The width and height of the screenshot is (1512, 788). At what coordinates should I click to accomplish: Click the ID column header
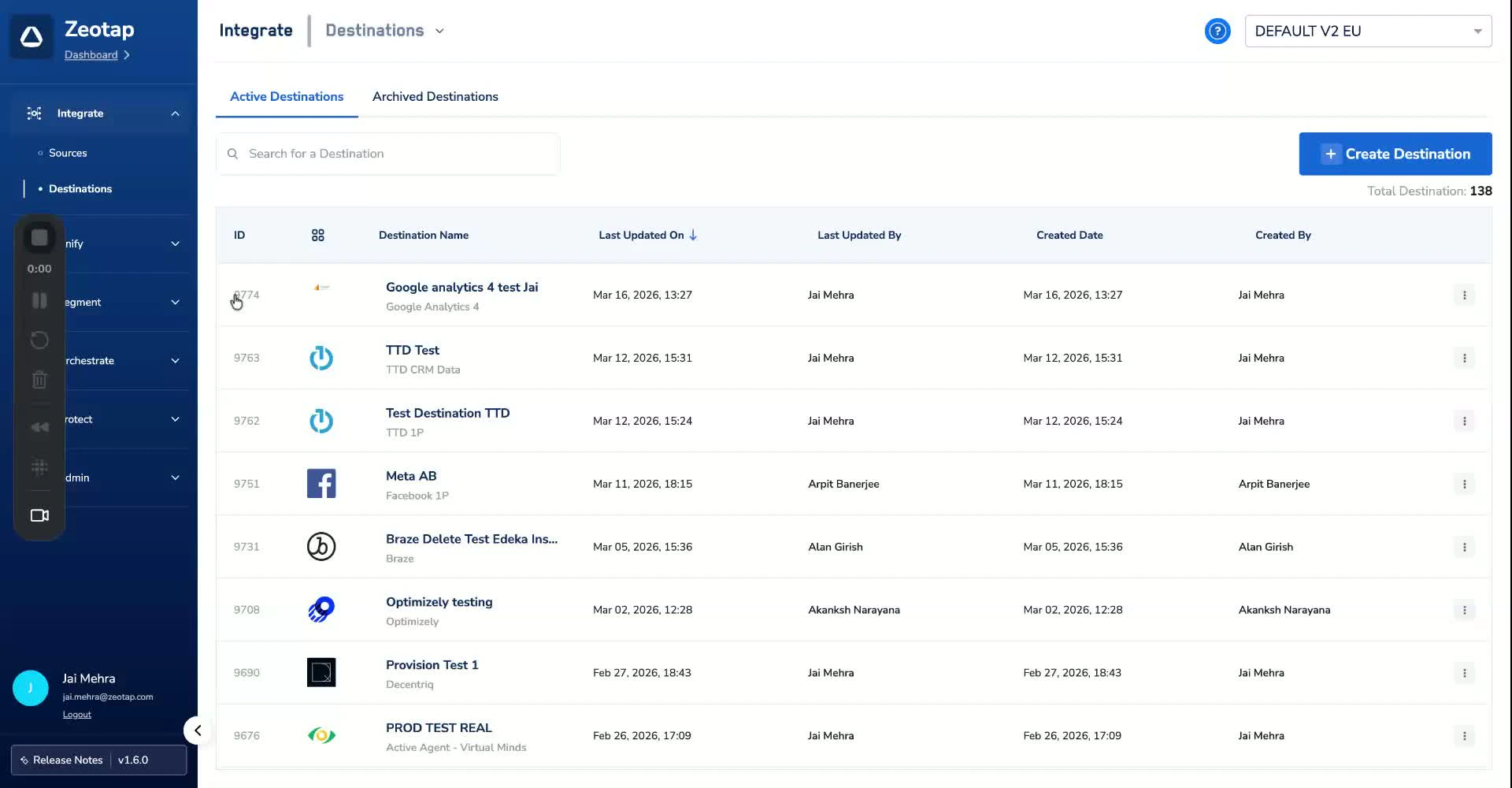pos(239,235)
